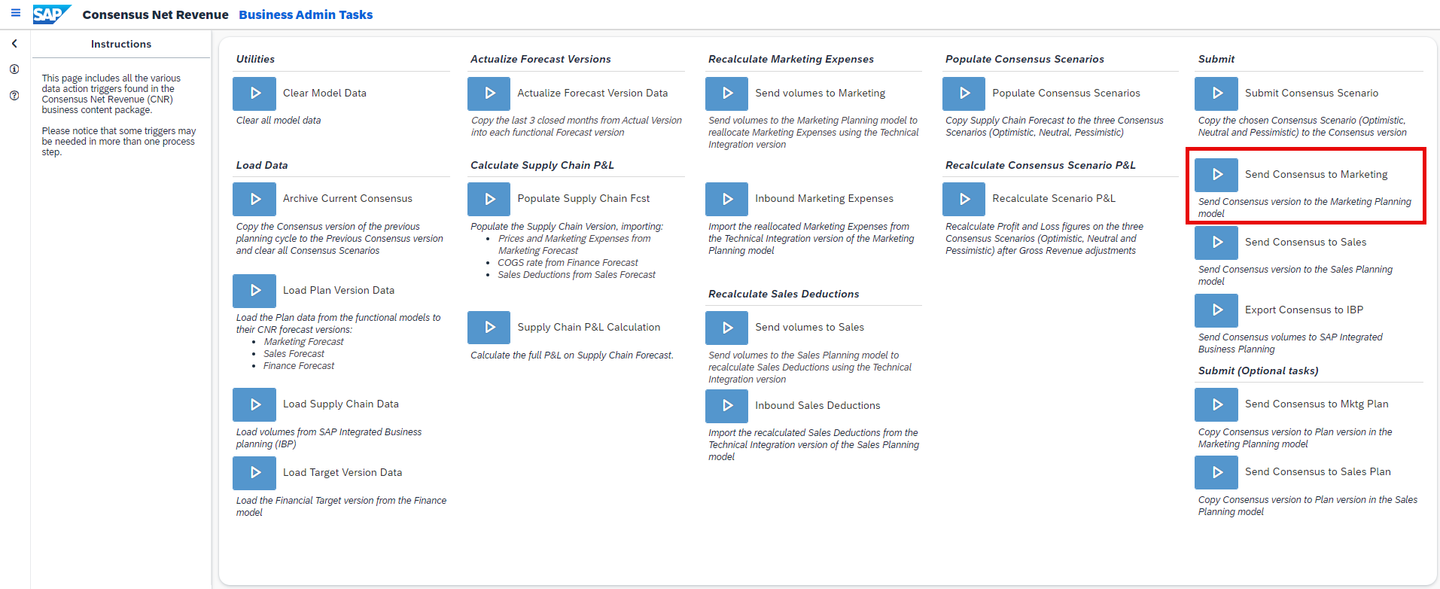
Task: Run Archive Current Consensus action
Action: click(254, 199)
